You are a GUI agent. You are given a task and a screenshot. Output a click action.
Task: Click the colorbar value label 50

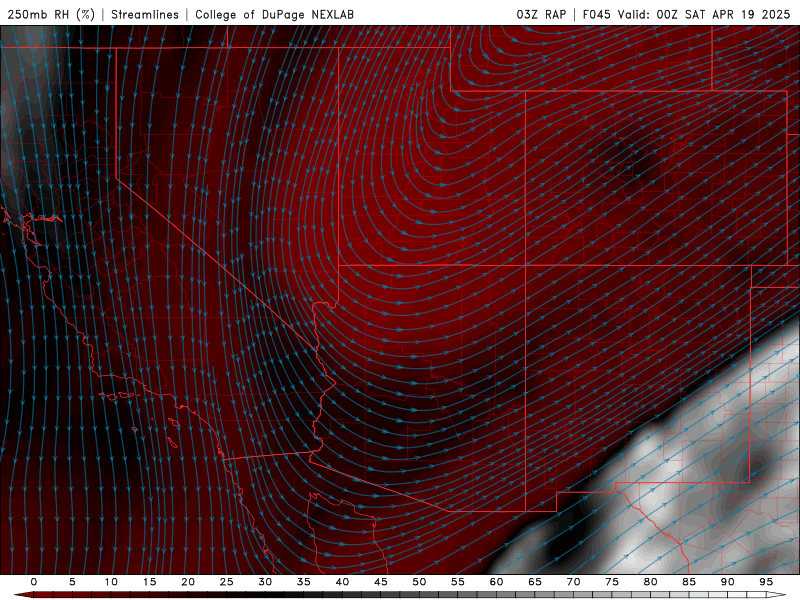pos(419,582)
